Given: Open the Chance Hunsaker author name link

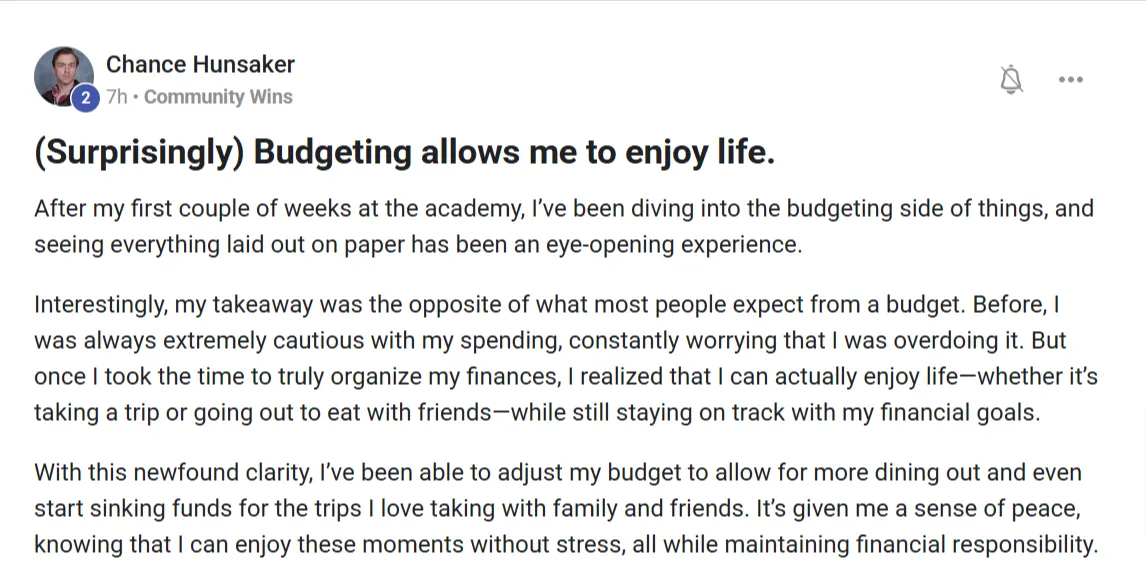Looking at the screenshot, I should click(200, 64).
